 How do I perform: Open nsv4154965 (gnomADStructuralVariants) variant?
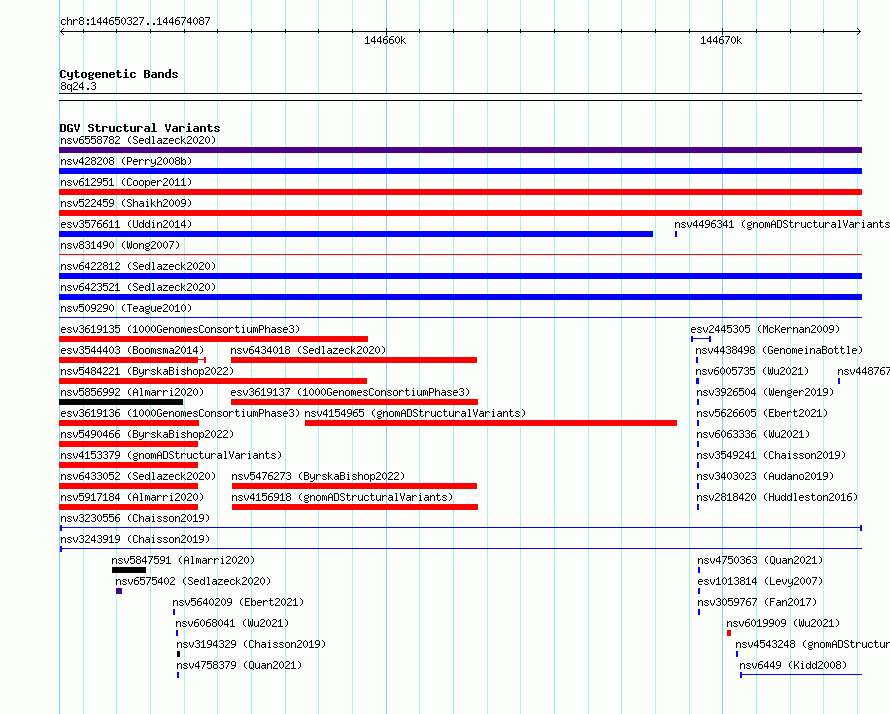click(415, 413)
